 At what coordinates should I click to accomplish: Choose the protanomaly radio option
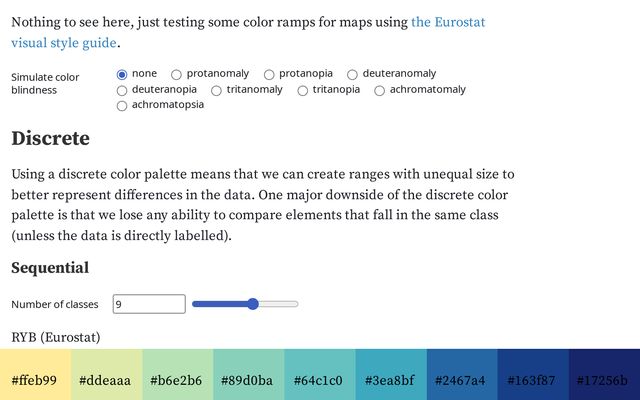coord(177,74)
